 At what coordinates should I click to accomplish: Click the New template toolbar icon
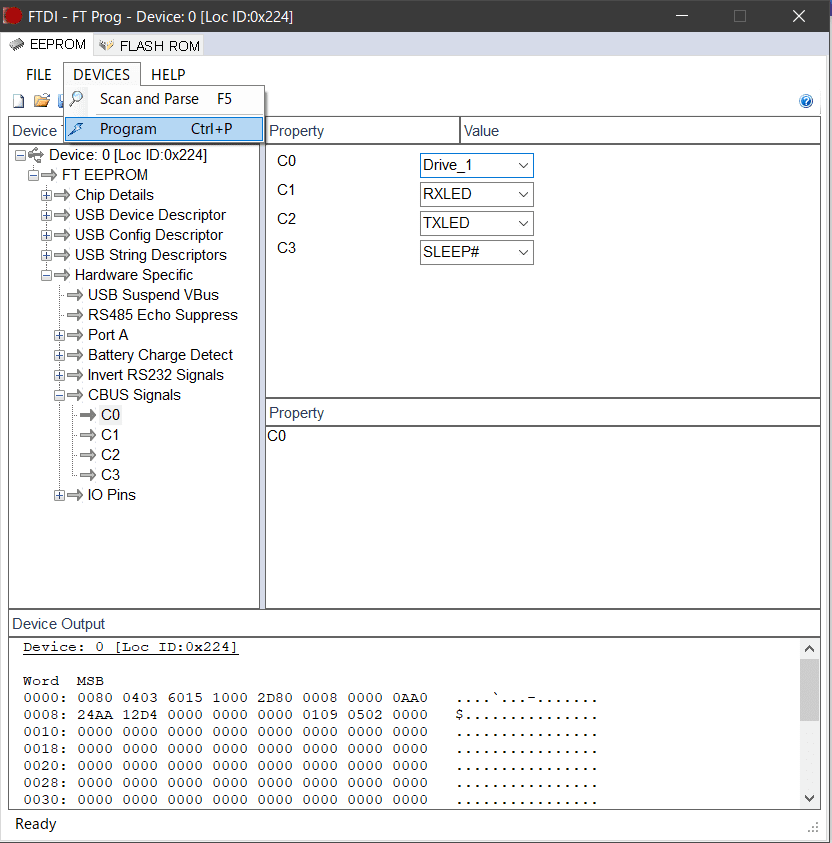point(18,101)
